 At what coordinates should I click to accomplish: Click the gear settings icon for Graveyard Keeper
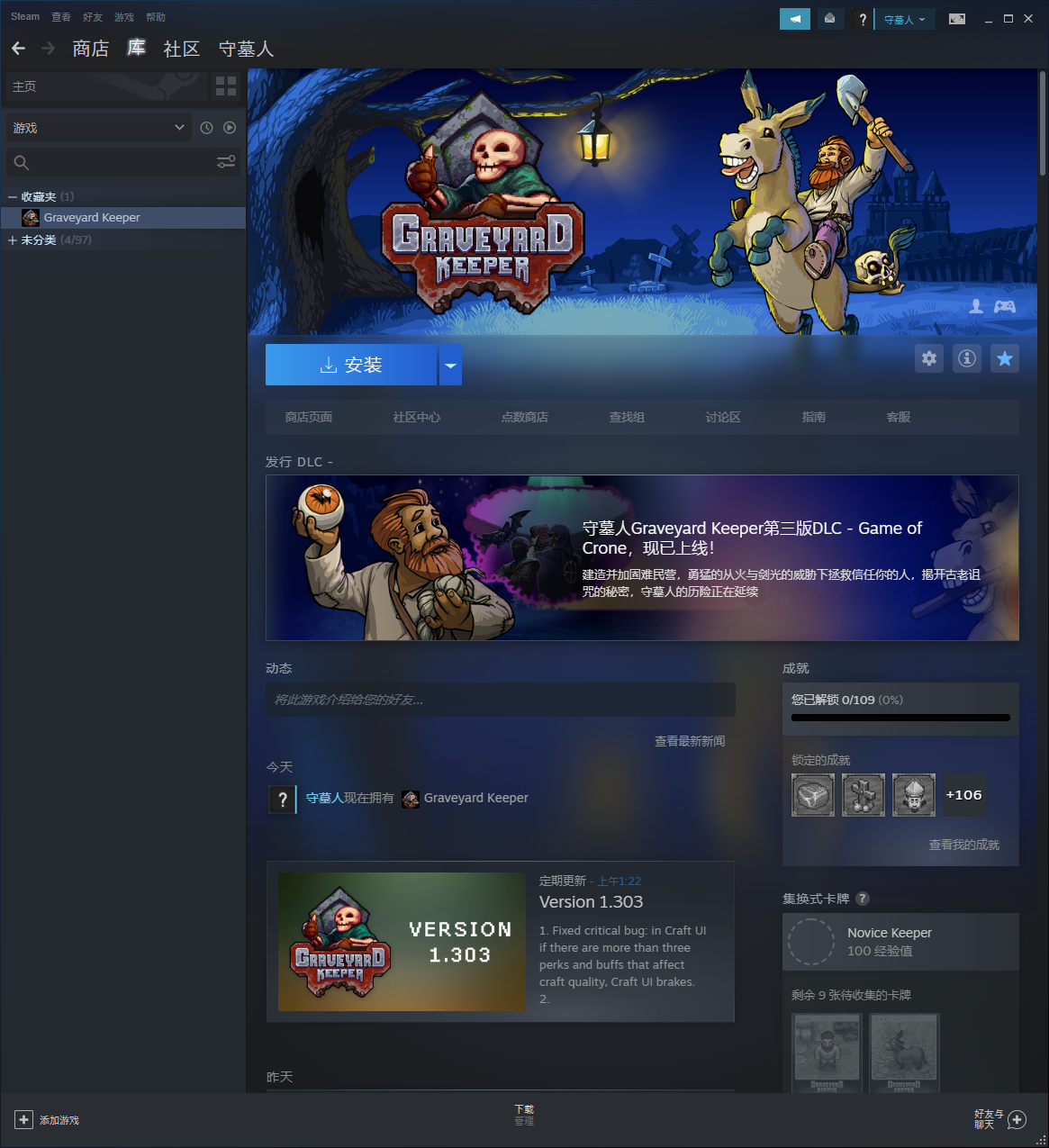[929, 359]
